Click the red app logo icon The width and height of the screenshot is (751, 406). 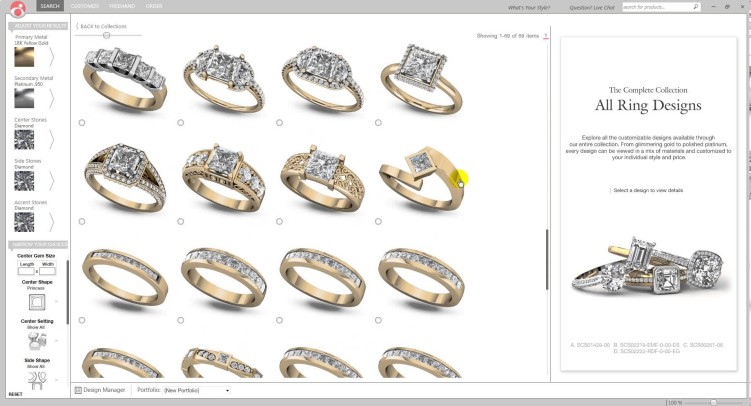coord(17,7)
